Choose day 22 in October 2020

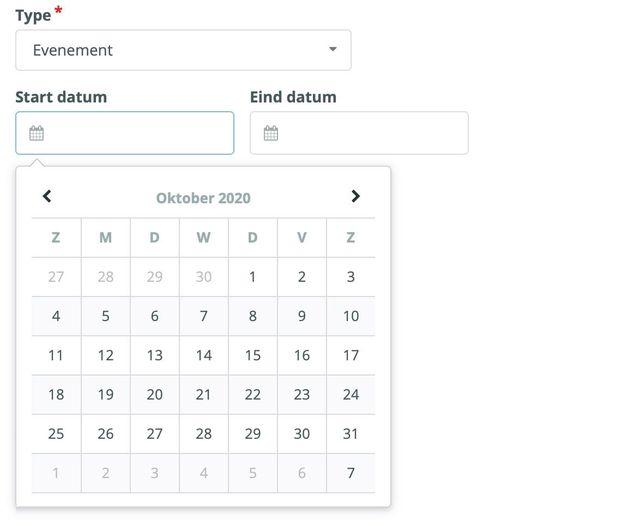click(x=253, y=395)
